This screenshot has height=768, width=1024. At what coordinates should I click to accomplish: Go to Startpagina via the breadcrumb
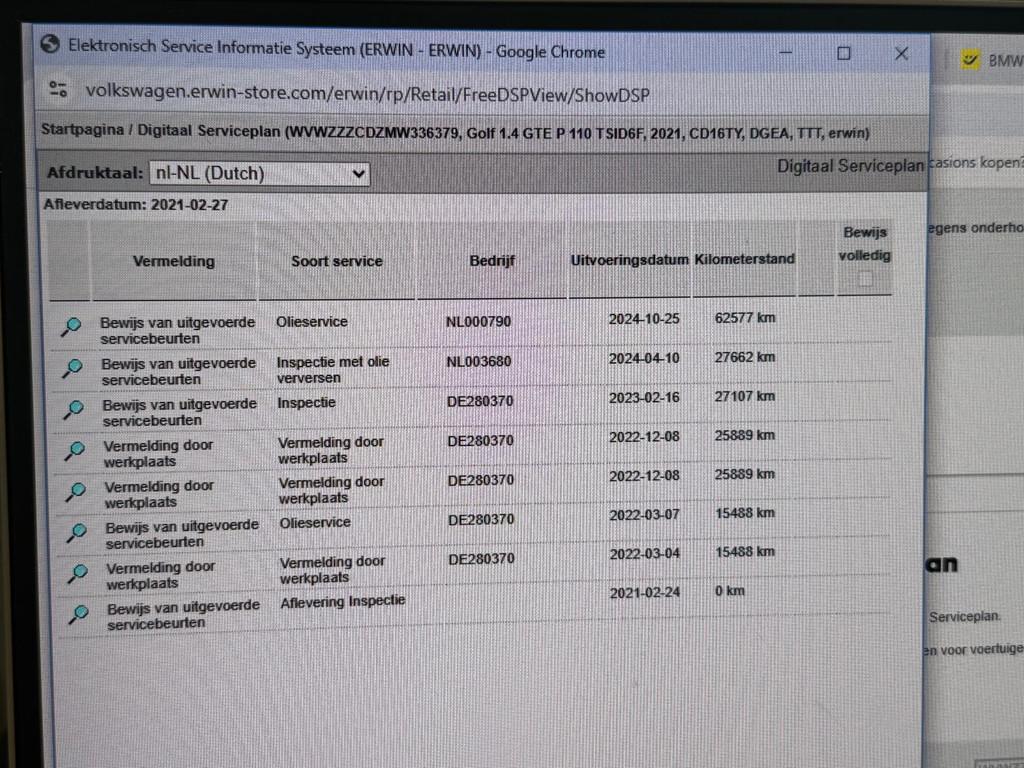pos(84,131)
